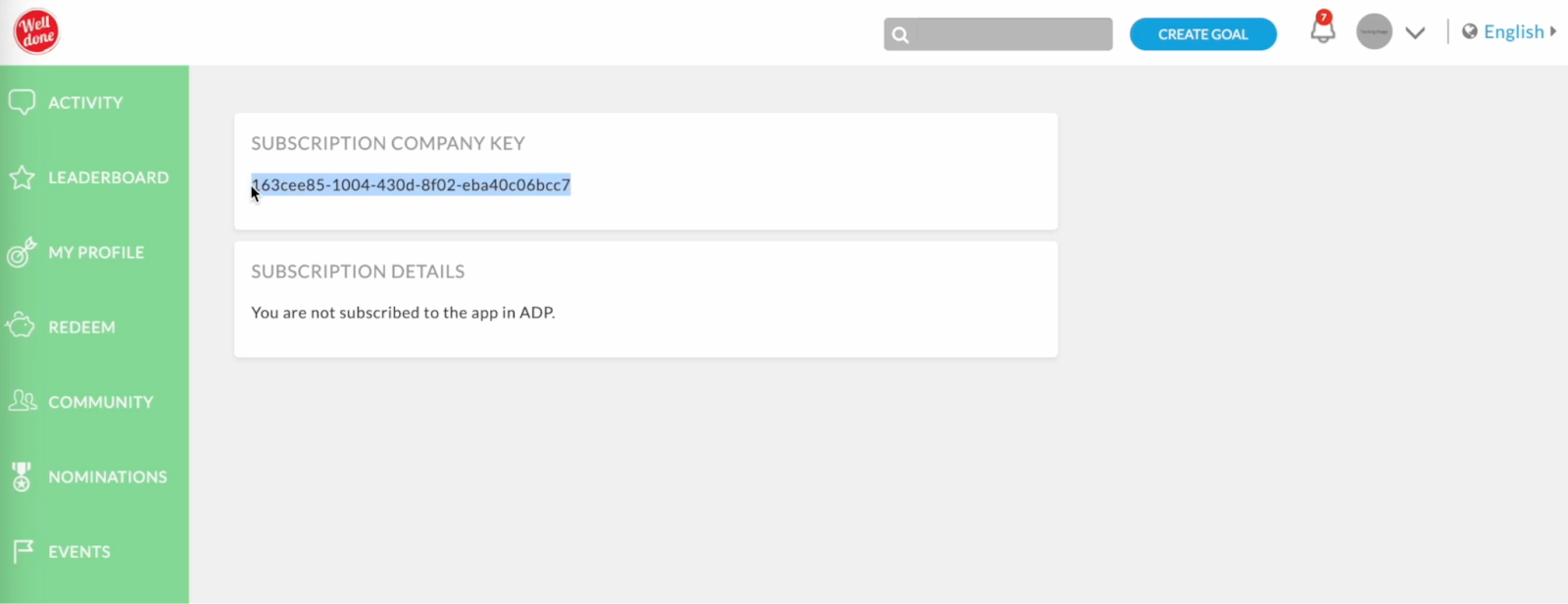Screen dimensions: 1568x604
Task: View notifications bell with 7 badge
Action: (x=1323, y=28)
